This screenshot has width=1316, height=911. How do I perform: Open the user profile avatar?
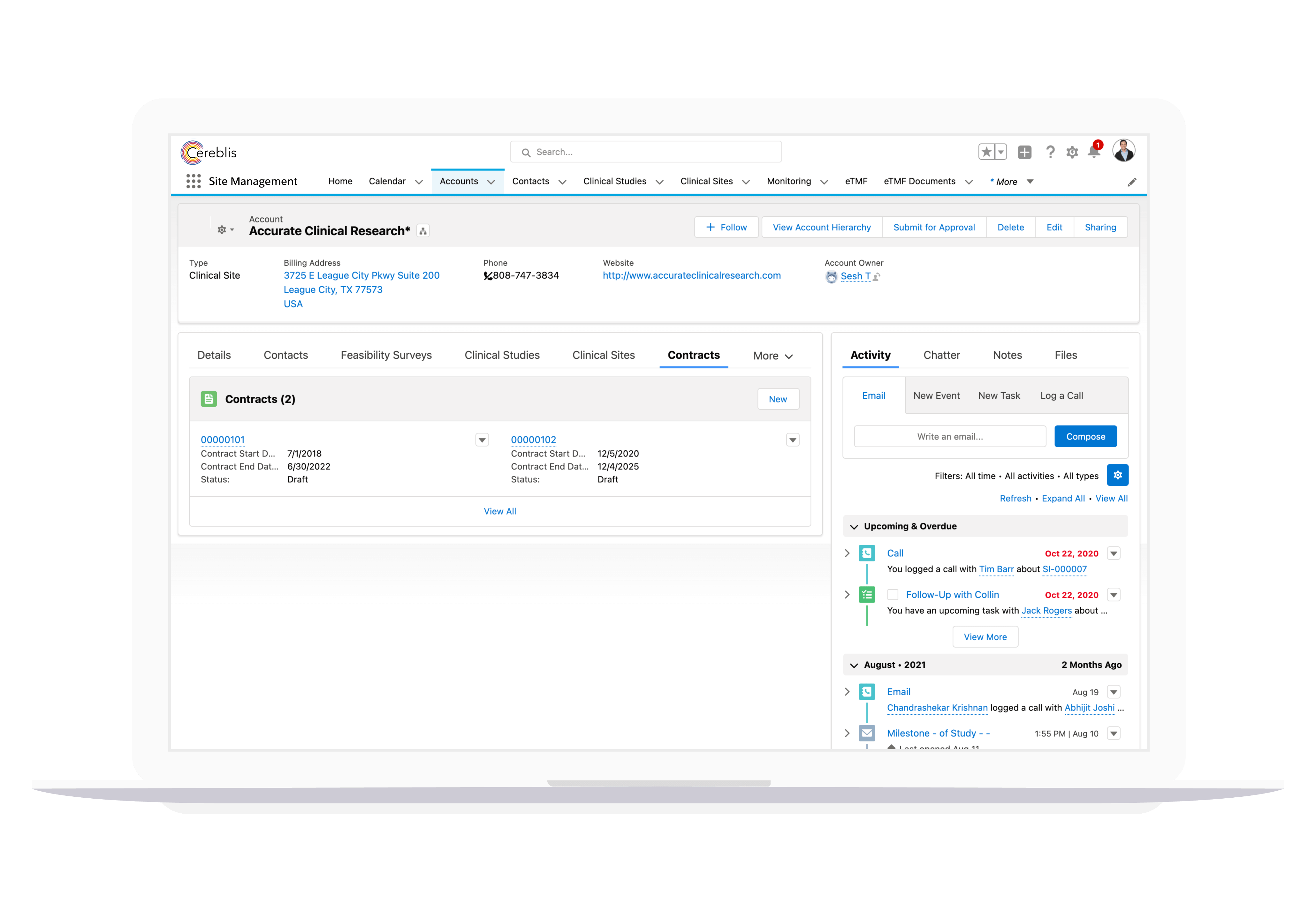click(1123, 151)
